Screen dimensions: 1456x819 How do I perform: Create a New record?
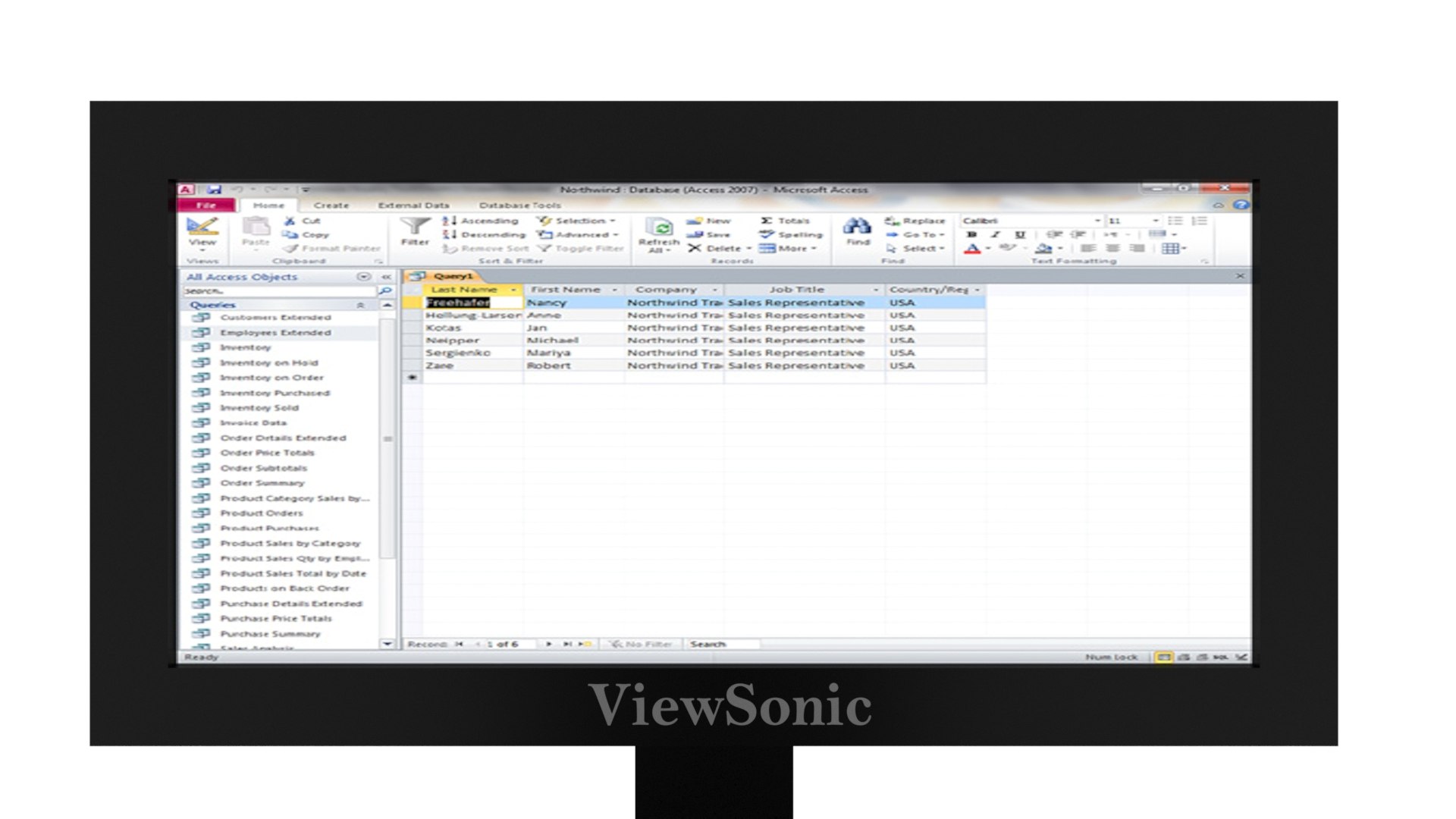click(709, 221)
